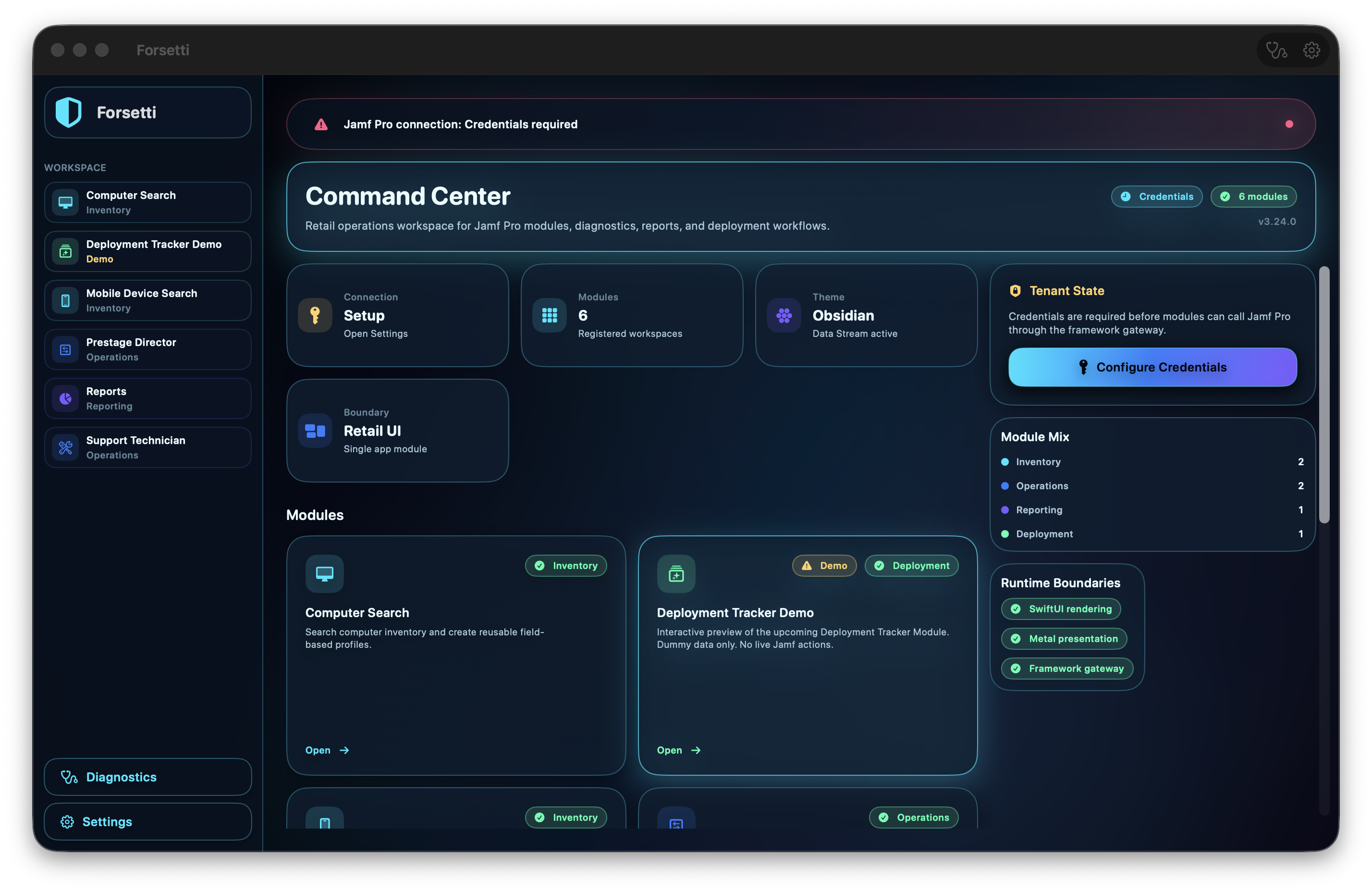1372x892 pixels.
Task: Select Deployment Tracker Demo in sidebar
Action: 147,251
